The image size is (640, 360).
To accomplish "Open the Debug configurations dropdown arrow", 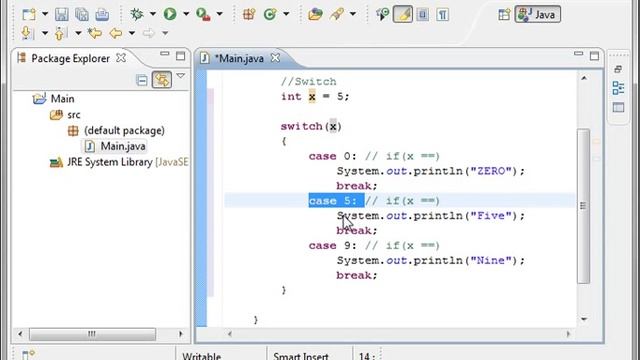I will pyautogui.click(x=153, y=14).
